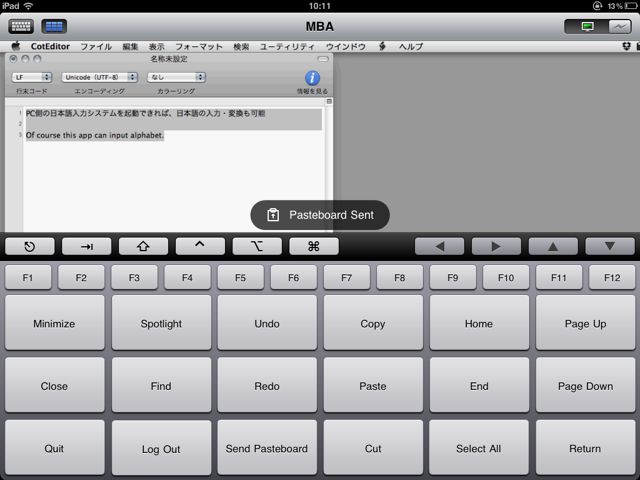The width and height of the screenshot is (640, 480).
Task: Open the 検索 menu
Action: click(241, 47)
